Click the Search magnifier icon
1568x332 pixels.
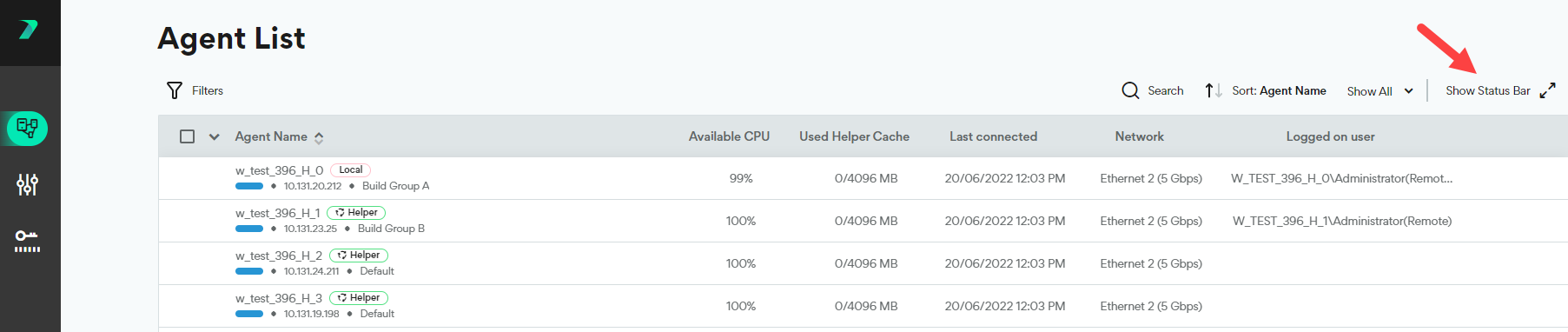pos(1130,90)
